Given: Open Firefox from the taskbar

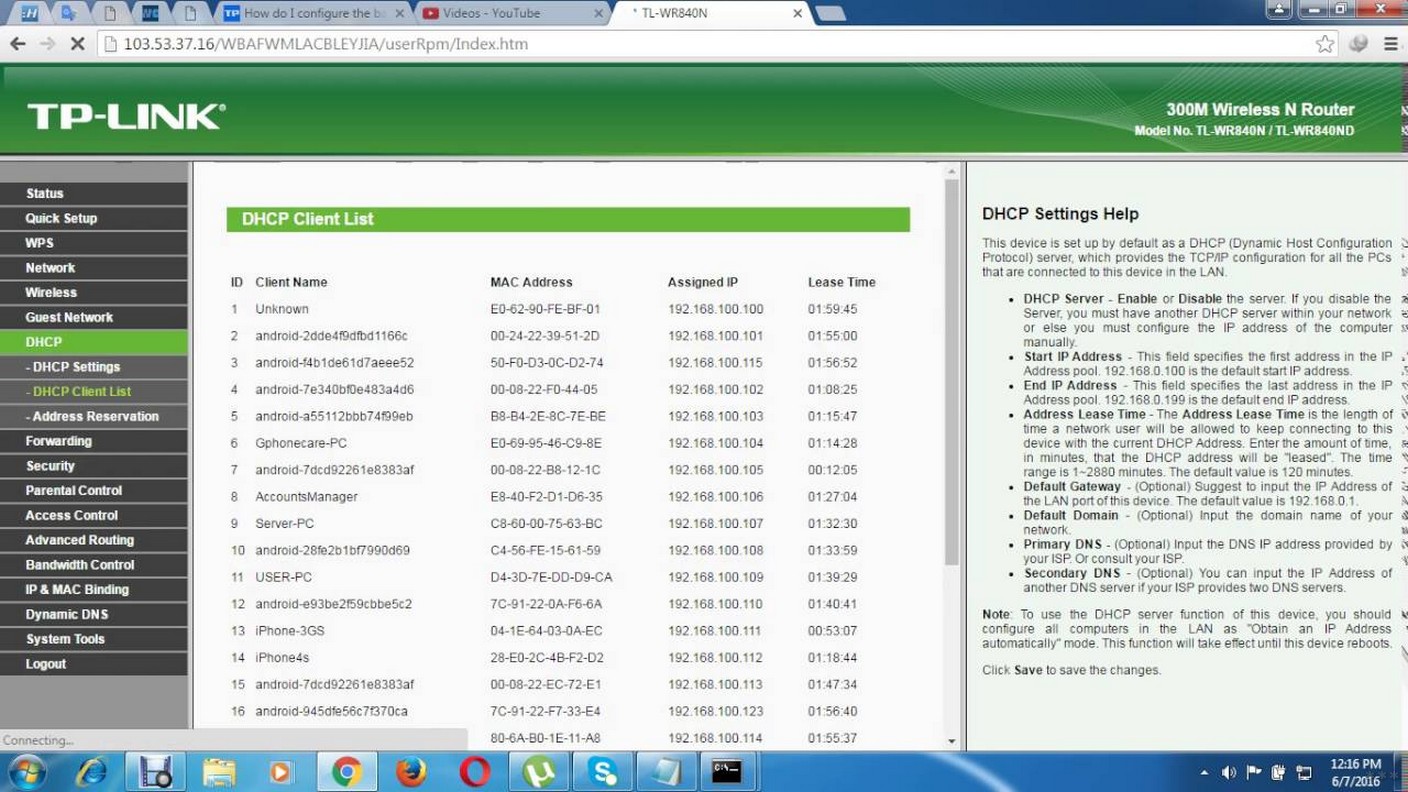Looking at the screenshot, I should [x=410, y=772].
